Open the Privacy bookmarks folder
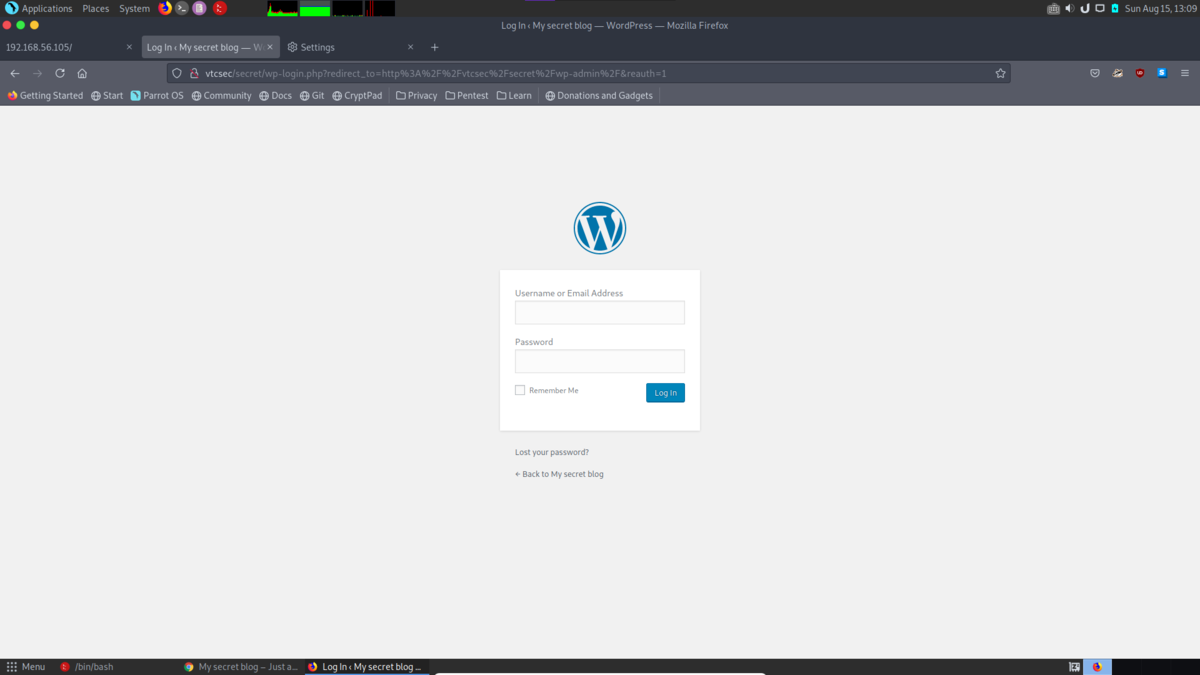The width and height of the screenshot is (1200, 675). tap(416, 96)
